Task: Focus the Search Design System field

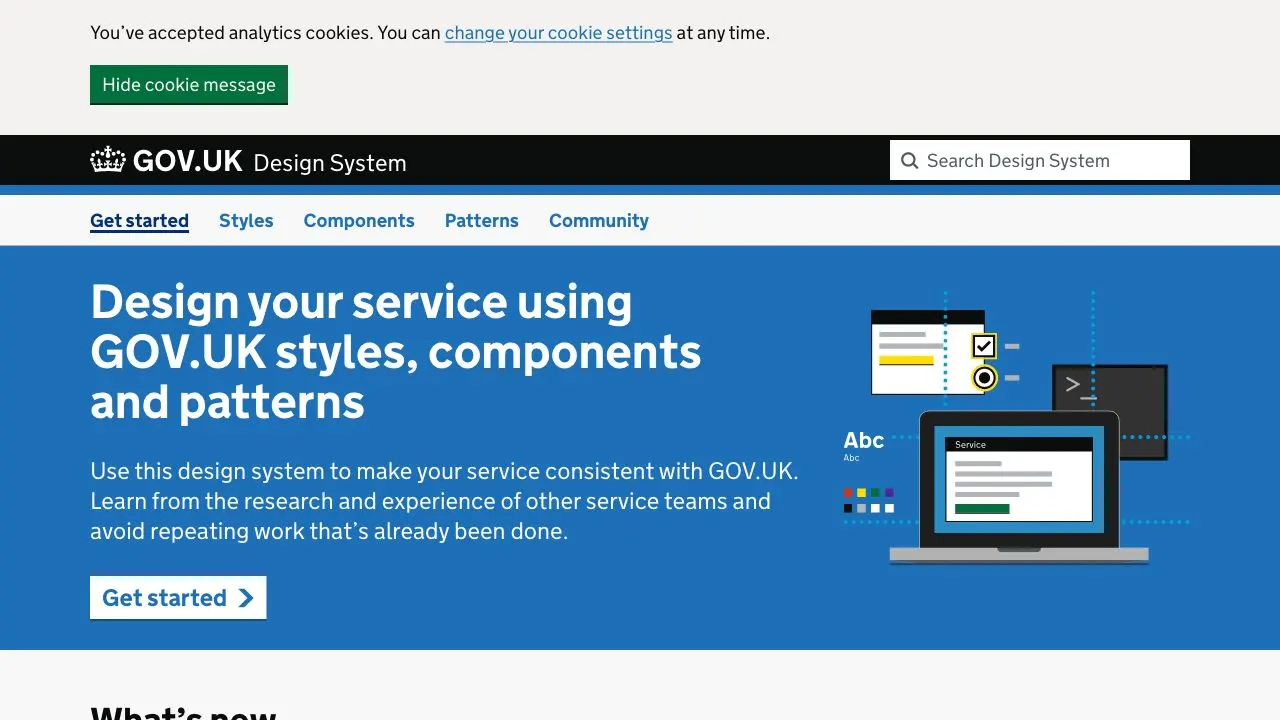Action: 1050,161
